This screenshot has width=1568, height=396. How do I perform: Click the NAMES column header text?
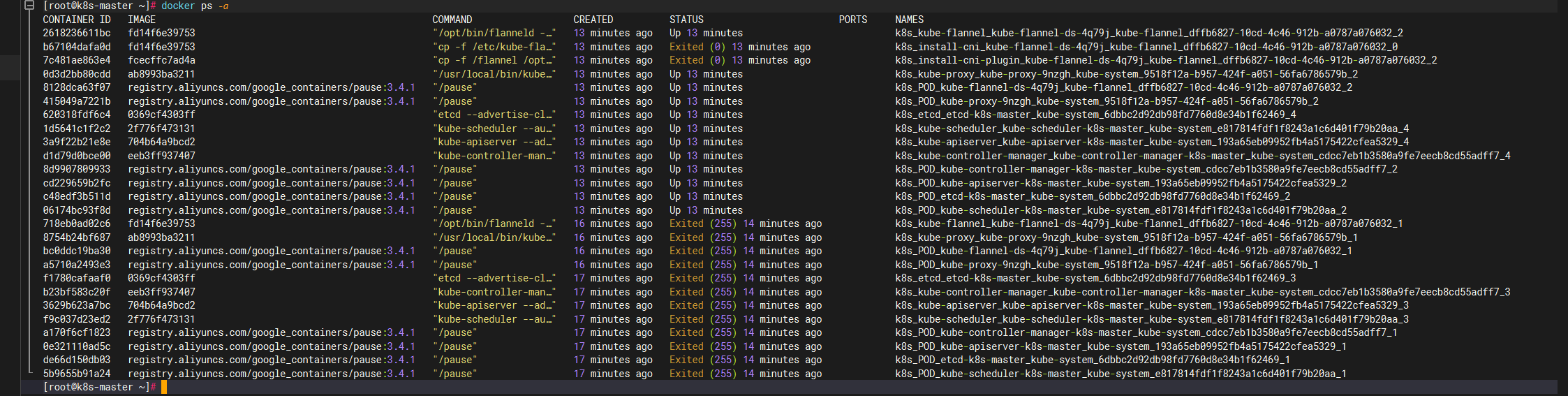click(x=909, y=20)
